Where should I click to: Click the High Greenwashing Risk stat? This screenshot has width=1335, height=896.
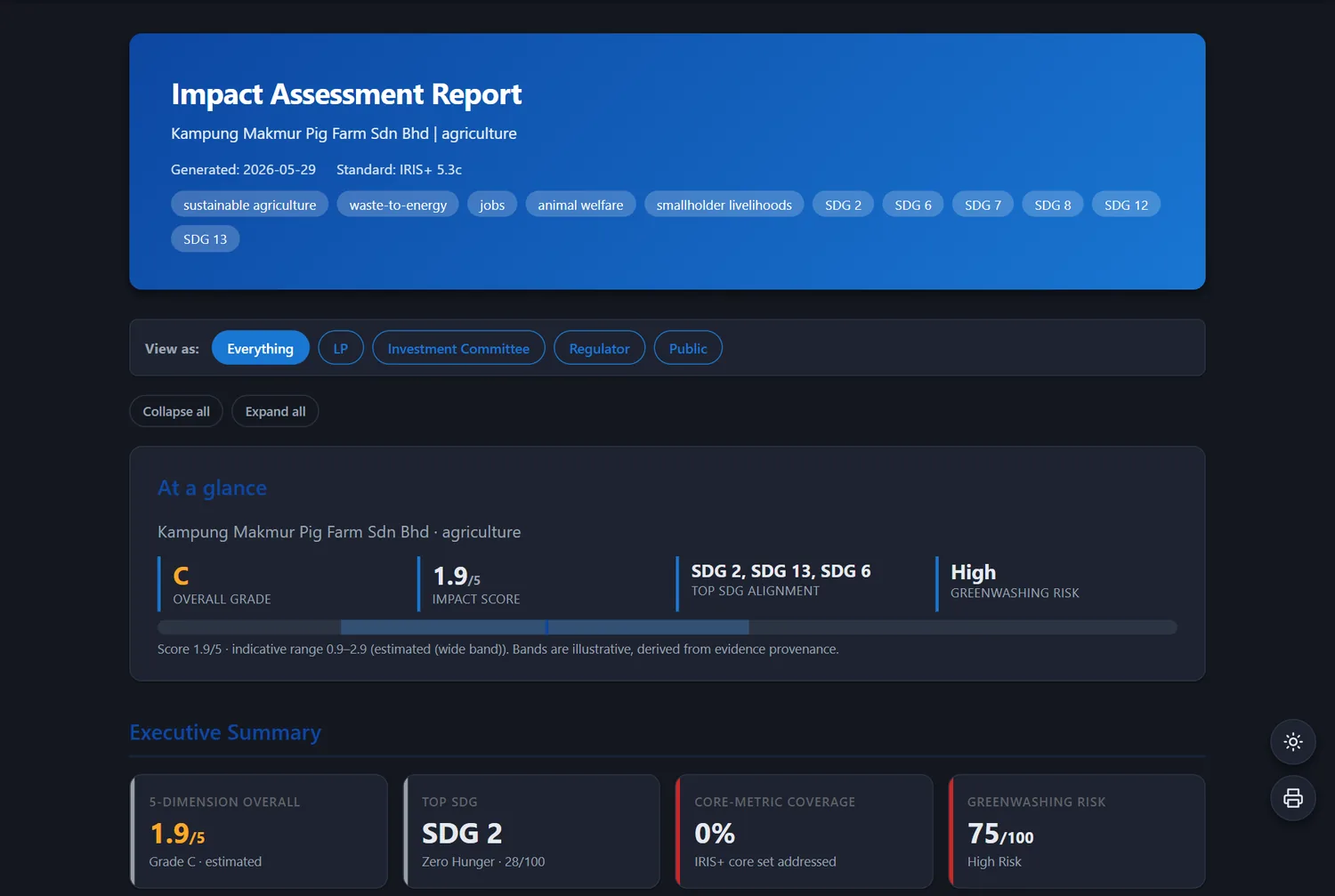[1056, 584]
